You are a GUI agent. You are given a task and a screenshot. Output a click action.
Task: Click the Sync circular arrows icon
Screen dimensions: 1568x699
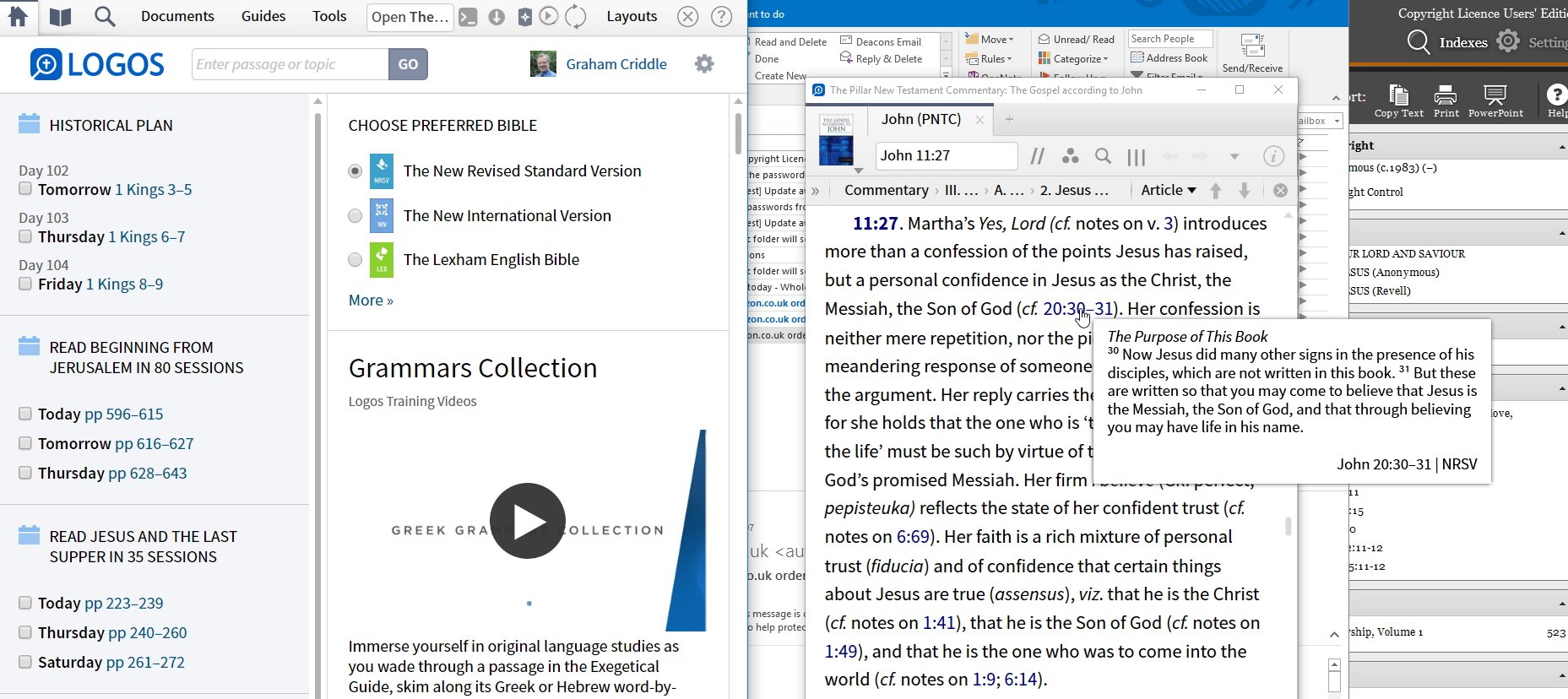click(576, 16)
